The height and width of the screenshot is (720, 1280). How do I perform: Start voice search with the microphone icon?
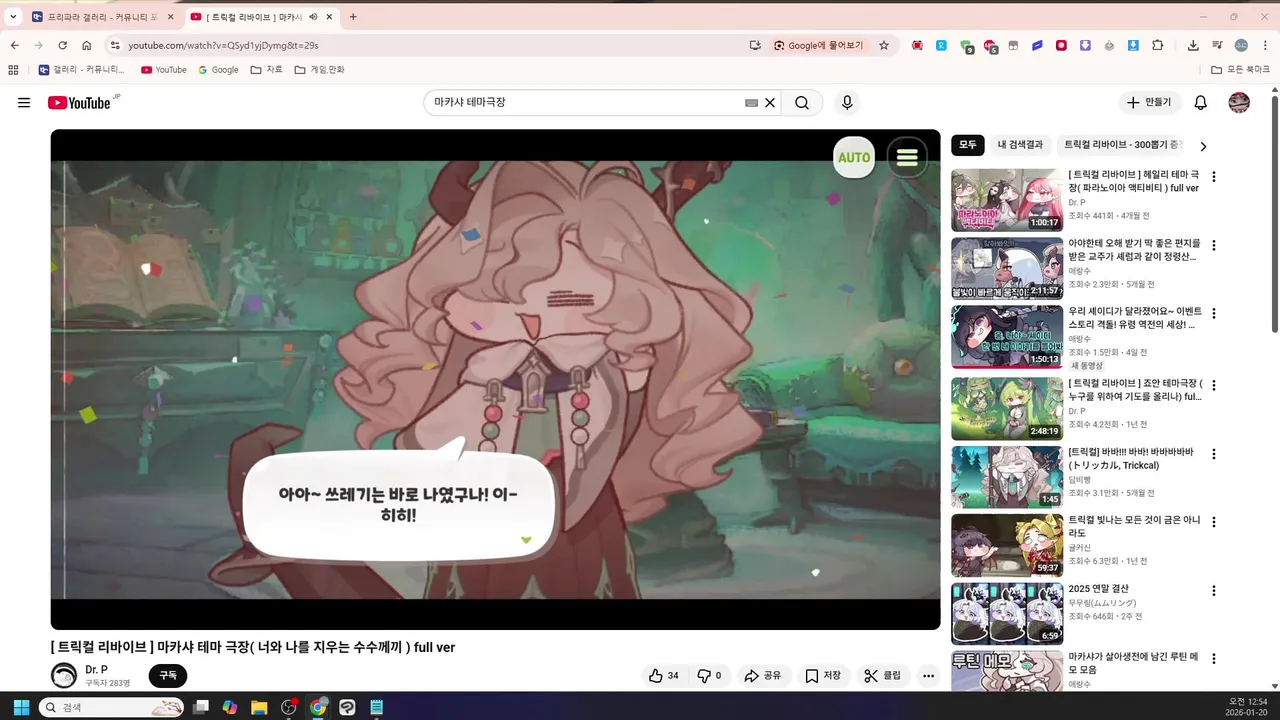pos(847,102)
